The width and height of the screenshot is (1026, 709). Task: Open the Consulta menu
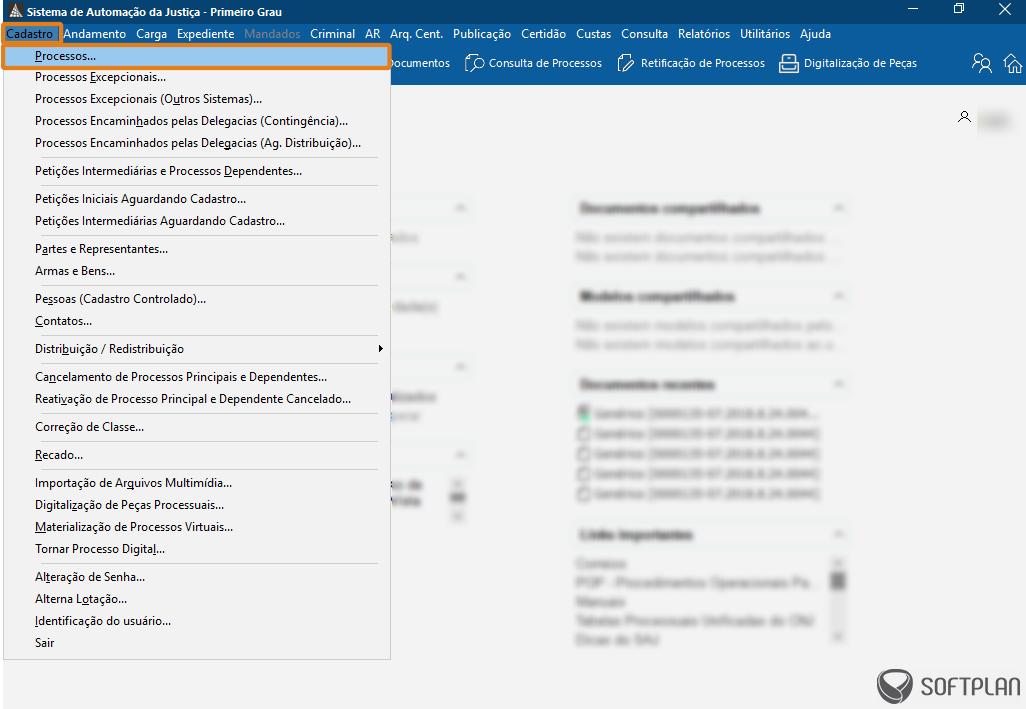click(645, 34)
